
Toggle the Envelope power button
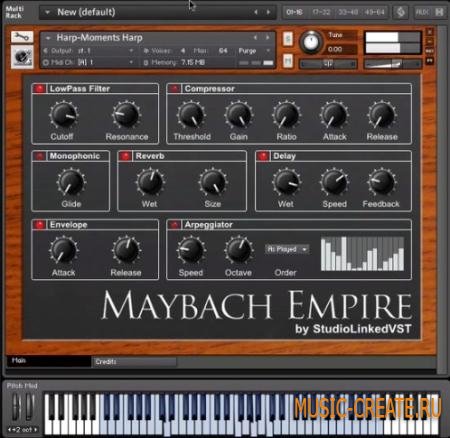click(40, 225)
